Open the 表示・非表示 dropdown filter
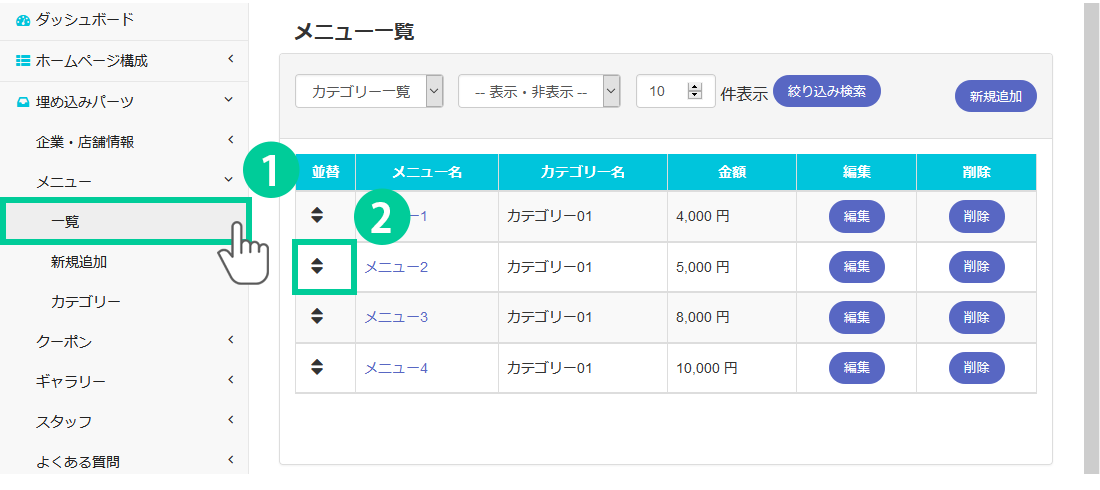The width and height of the screenshot is (1100, 490). point(538,91)
